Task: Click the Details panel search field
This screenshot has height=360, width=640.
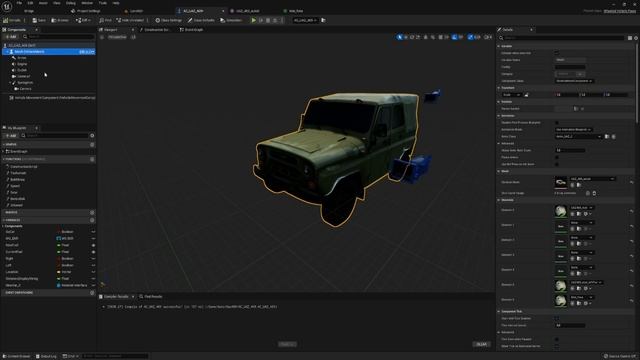Action: [x=563, y=38]
